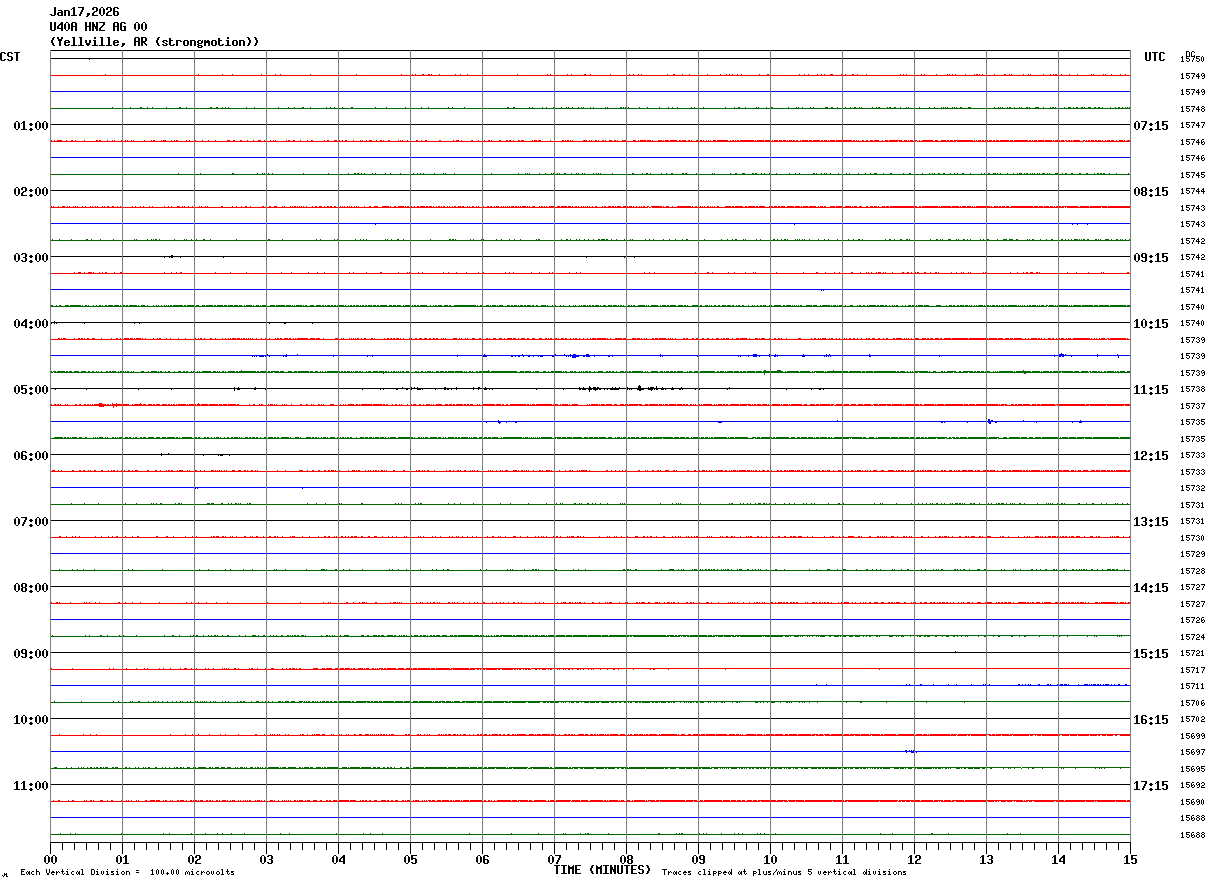The image size is (1210, 886).
Task: Click the DC offset value "15745"
Action: point(1192,175)
